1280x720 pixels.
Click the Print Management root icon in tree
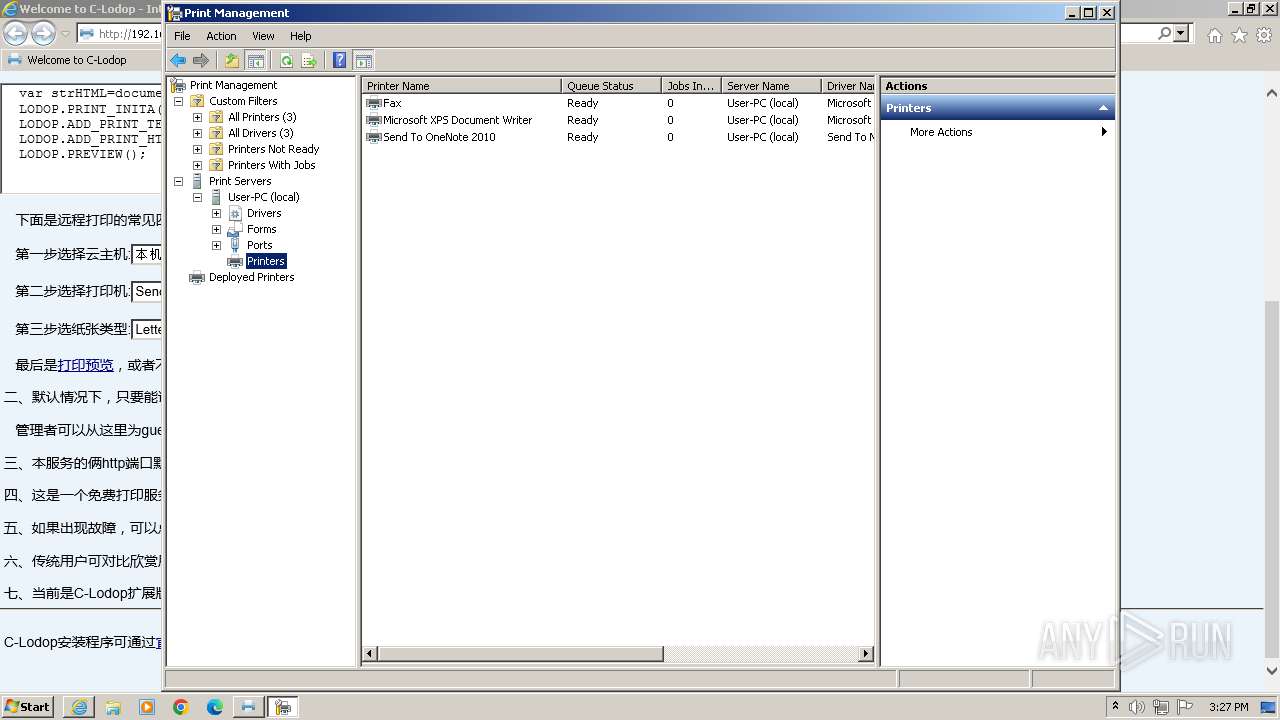pyautogui.click(x=179, y=85)
